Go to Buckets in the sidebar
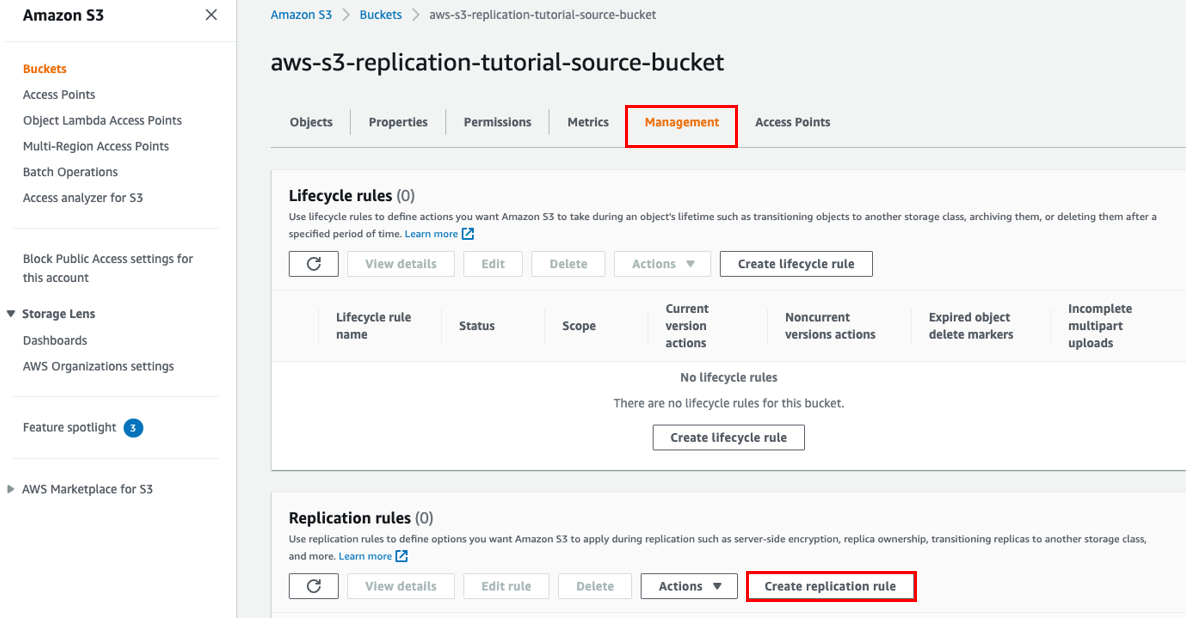Viewport: 1186px width, 618px height. coord(45,69)
